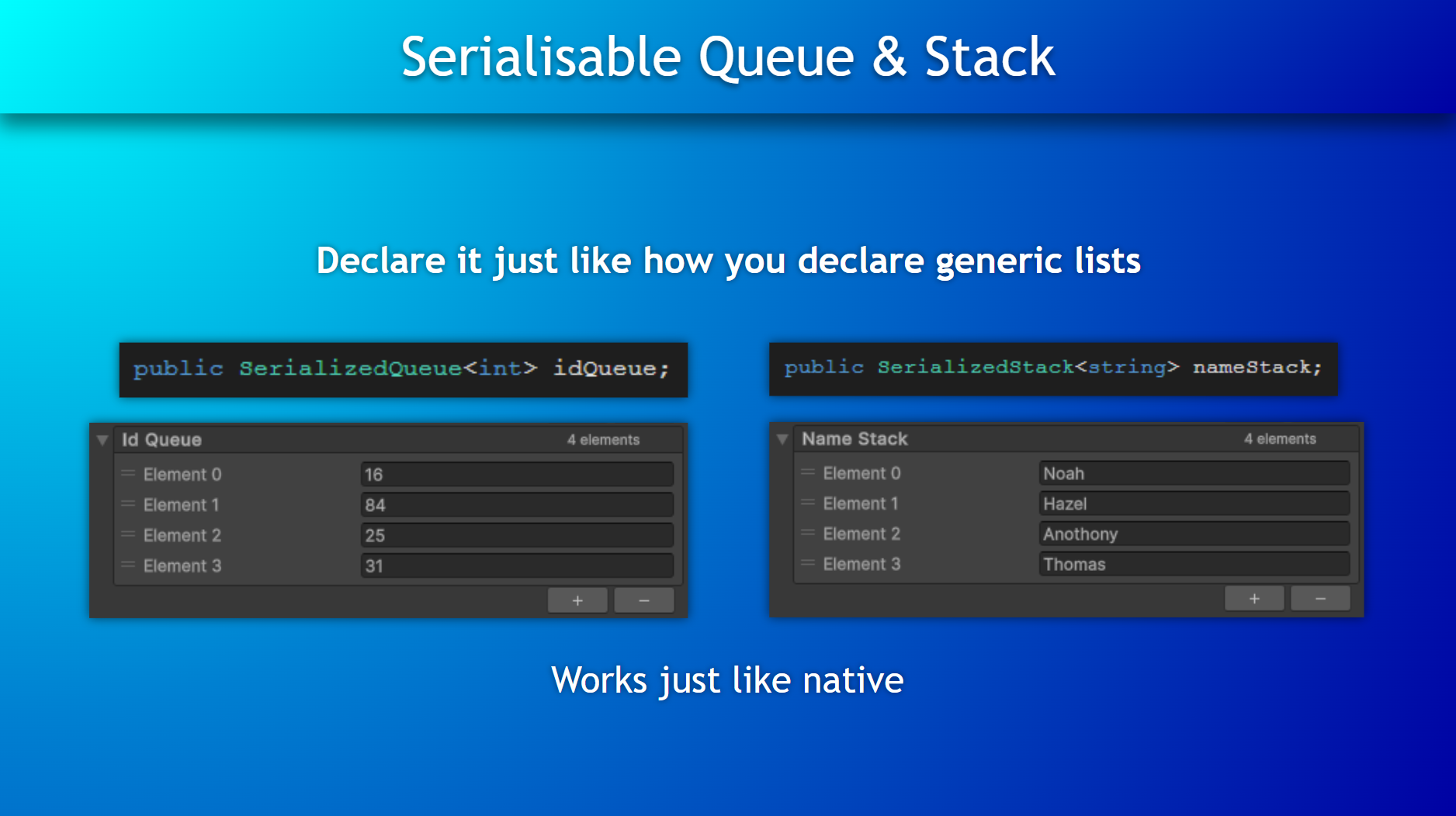Click the 'Serialisable Queue & Stack' title

[727, 57]
